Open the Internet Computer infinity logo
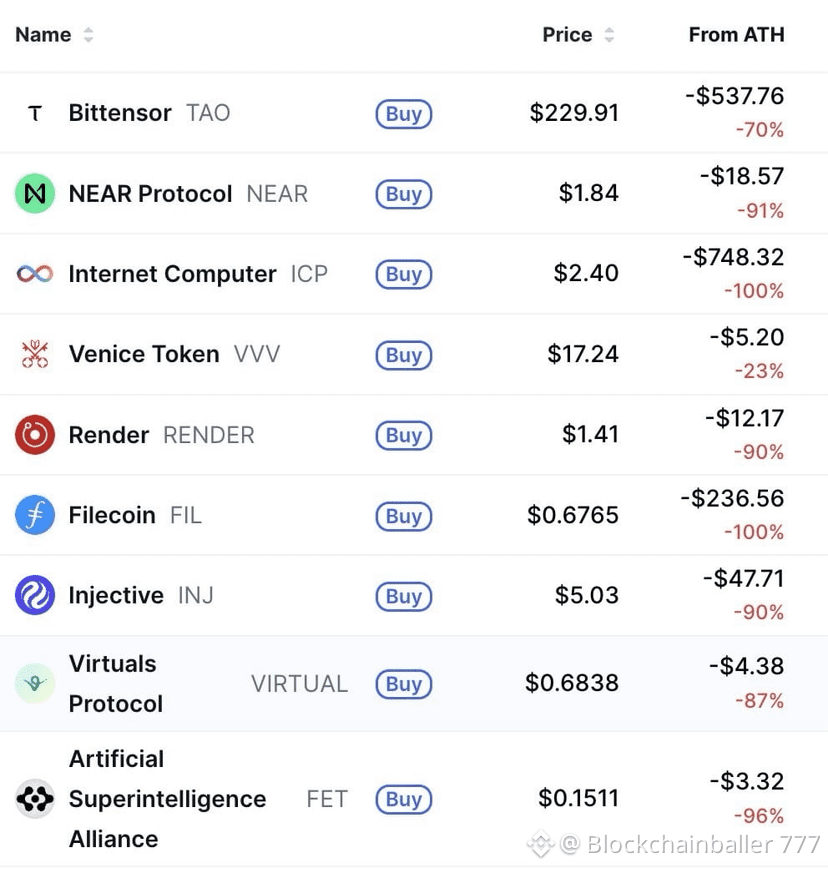 [35, 274]
